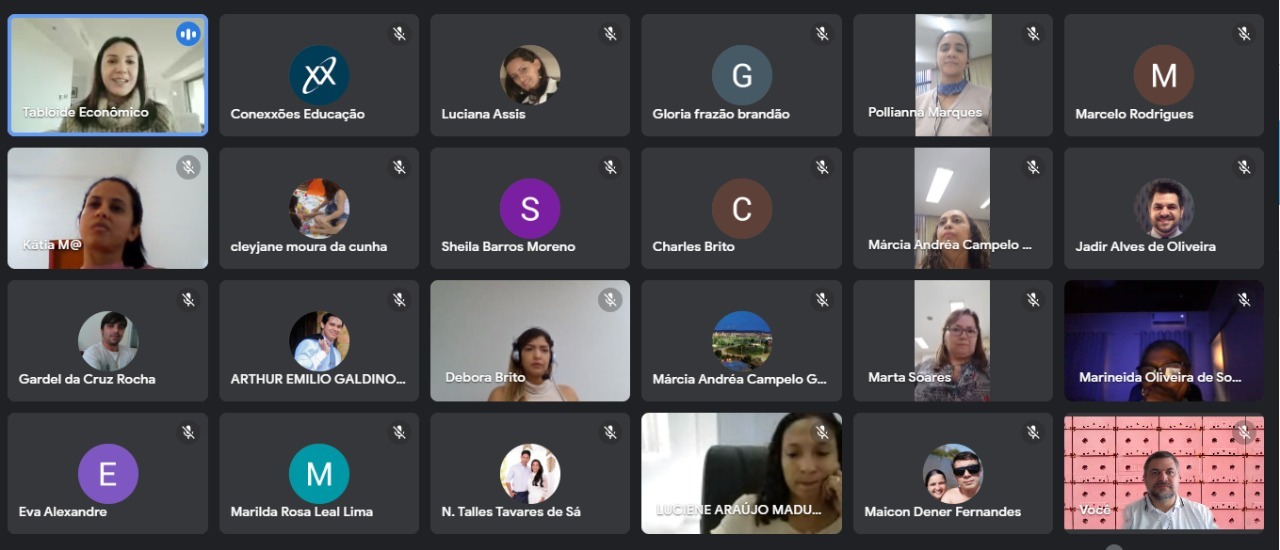This screenshot has height=550, width=1280.
Task: Click the speaking indicator on Tabloide Econômico tile
Action: point(188,34)
